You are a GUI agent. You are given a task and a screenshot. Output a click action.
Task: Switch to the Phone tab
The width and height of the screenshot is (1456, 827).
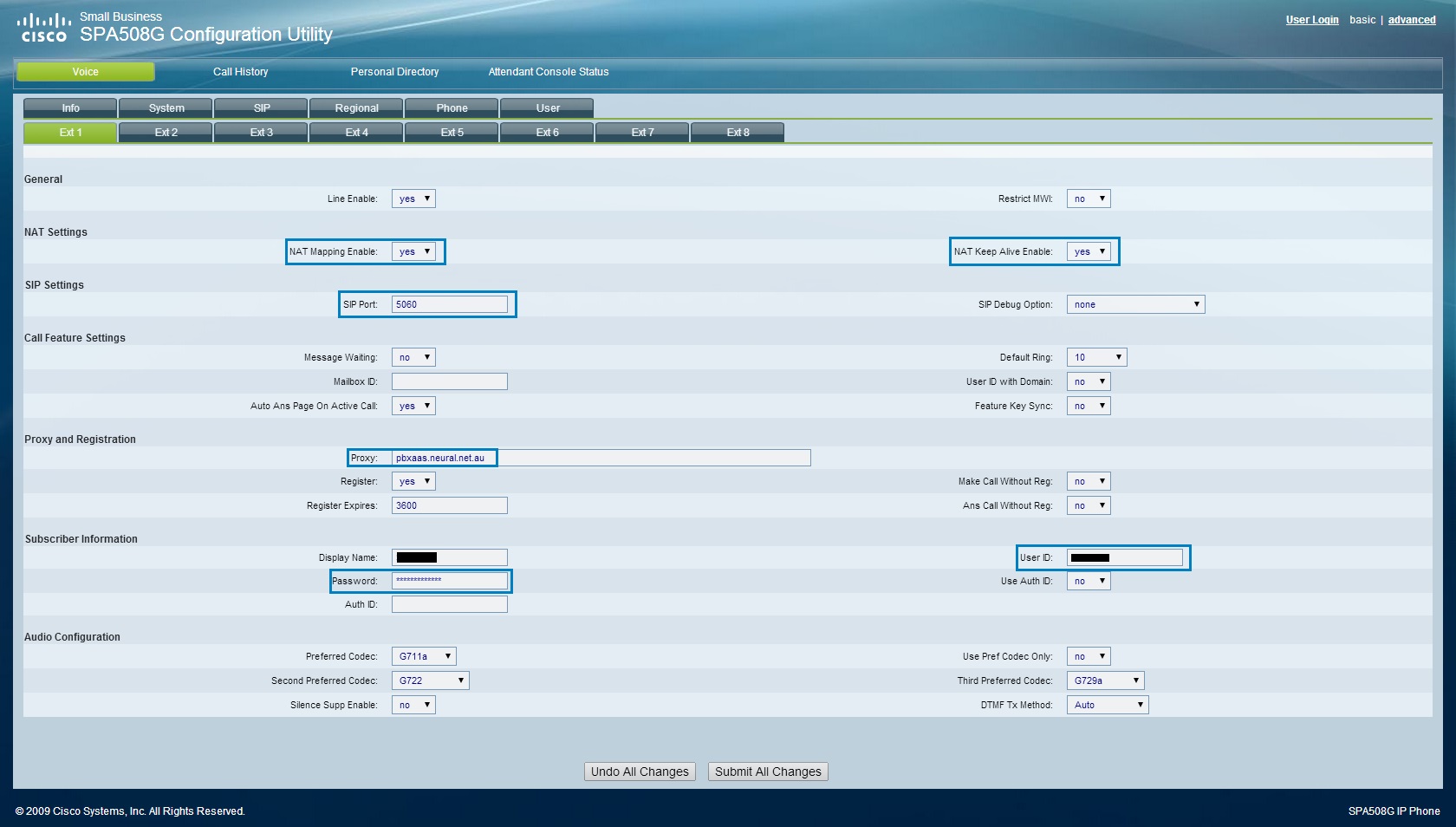[x=452, y=108]
